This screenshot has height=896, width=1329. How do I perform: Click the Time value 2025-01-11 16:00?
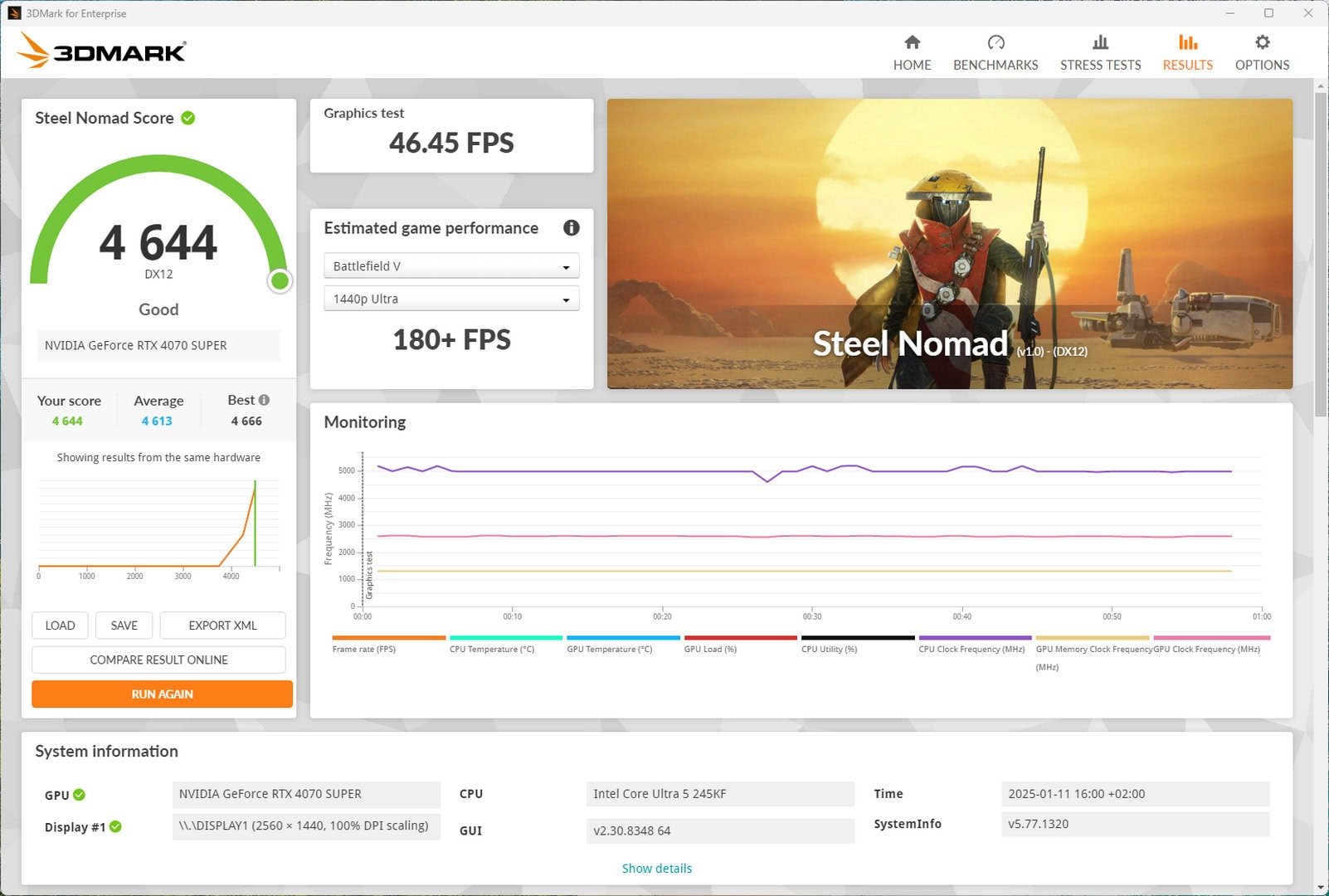click(1135, 794)
